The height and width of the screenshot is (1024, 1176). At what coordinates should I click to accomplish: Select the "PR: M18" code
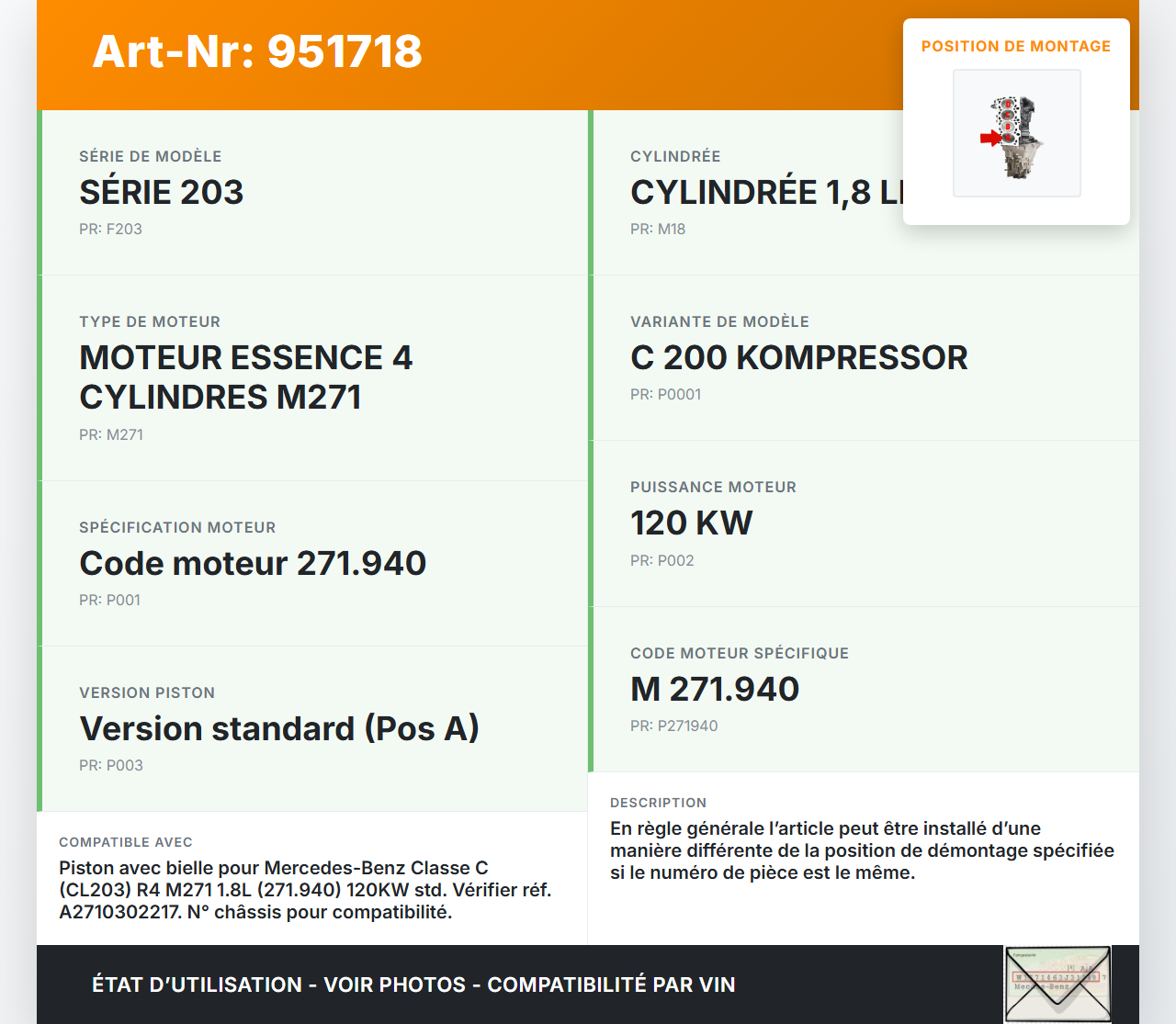[658, 229]
